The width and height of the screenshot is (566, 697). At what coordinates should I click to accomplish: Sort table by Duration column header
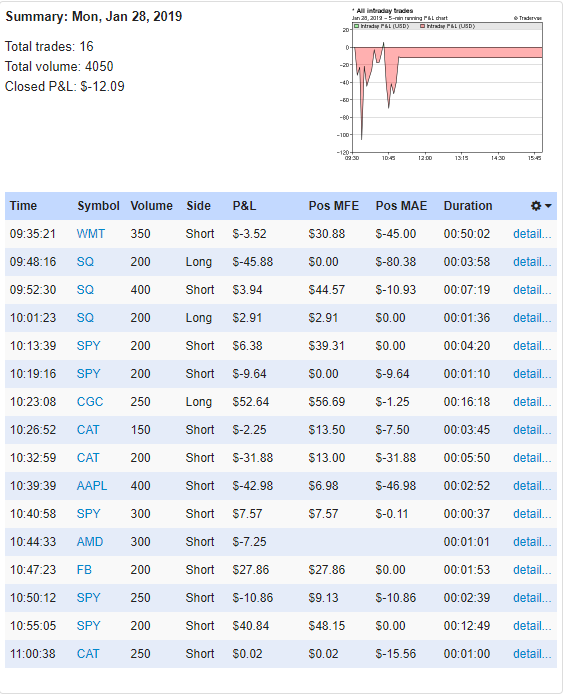click(x=468, y=206)
